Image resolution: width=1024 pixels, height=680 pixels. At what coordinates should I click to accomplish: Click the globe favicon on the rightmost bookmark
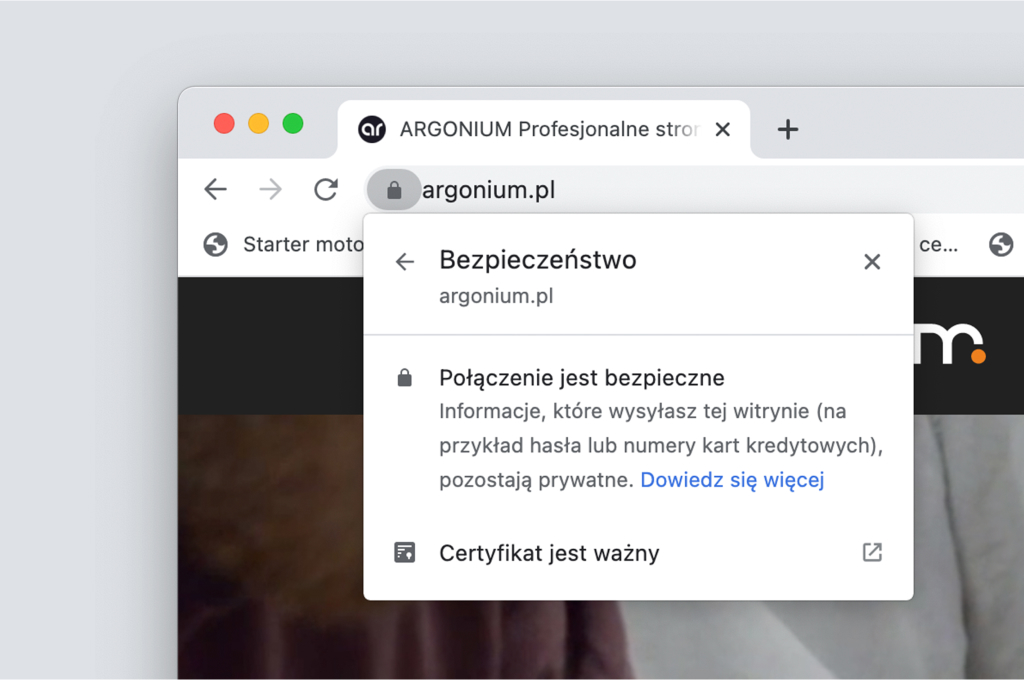[x=1001, y=244]
